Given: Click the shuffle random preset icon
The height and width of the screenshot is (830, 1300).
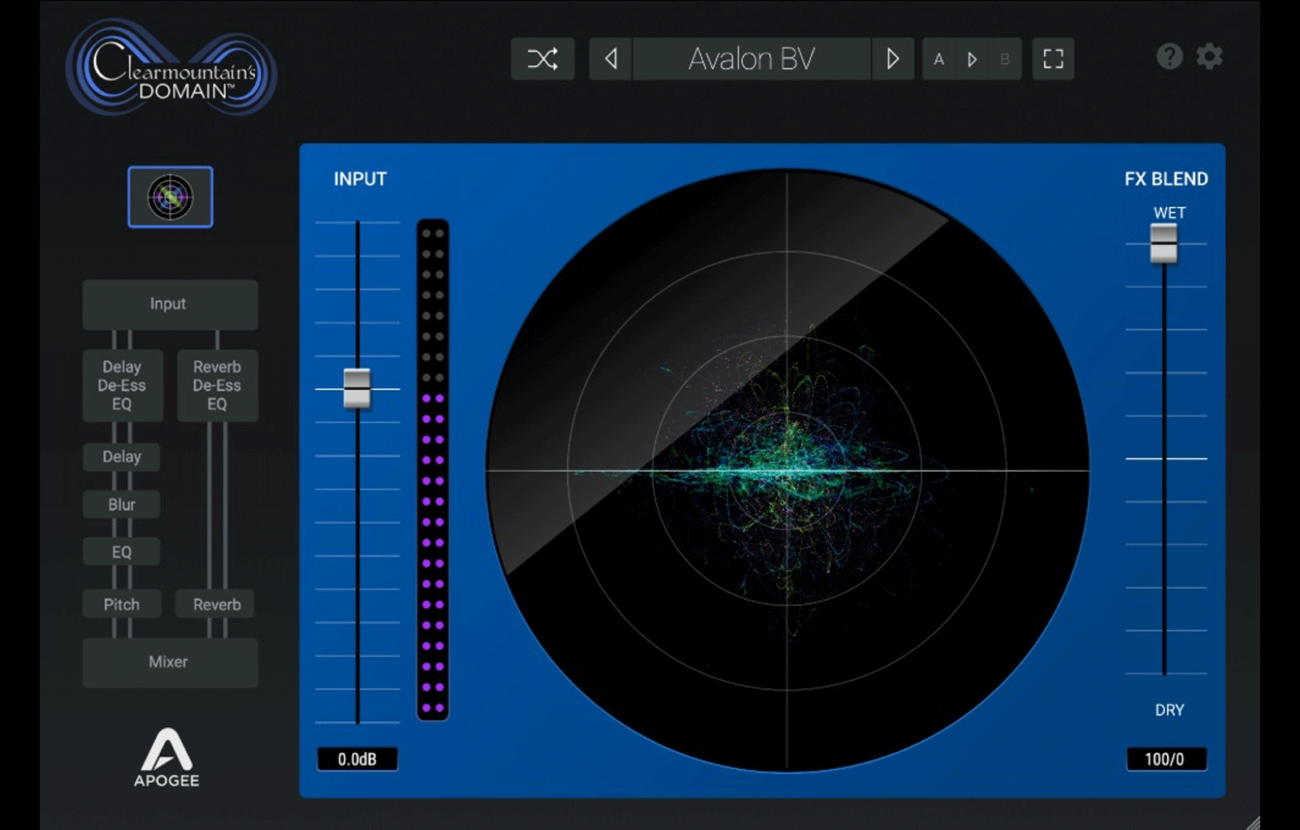Looking at the screenshot, I should point(542,59).
